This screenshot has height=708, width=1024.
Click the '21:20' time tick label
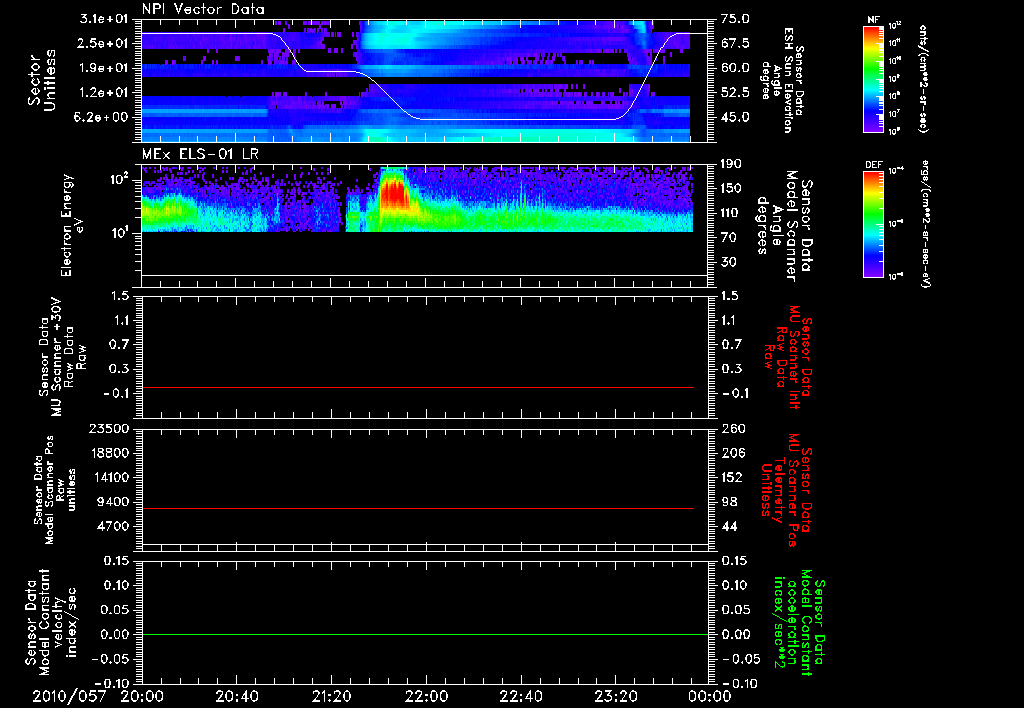(332, 696)
